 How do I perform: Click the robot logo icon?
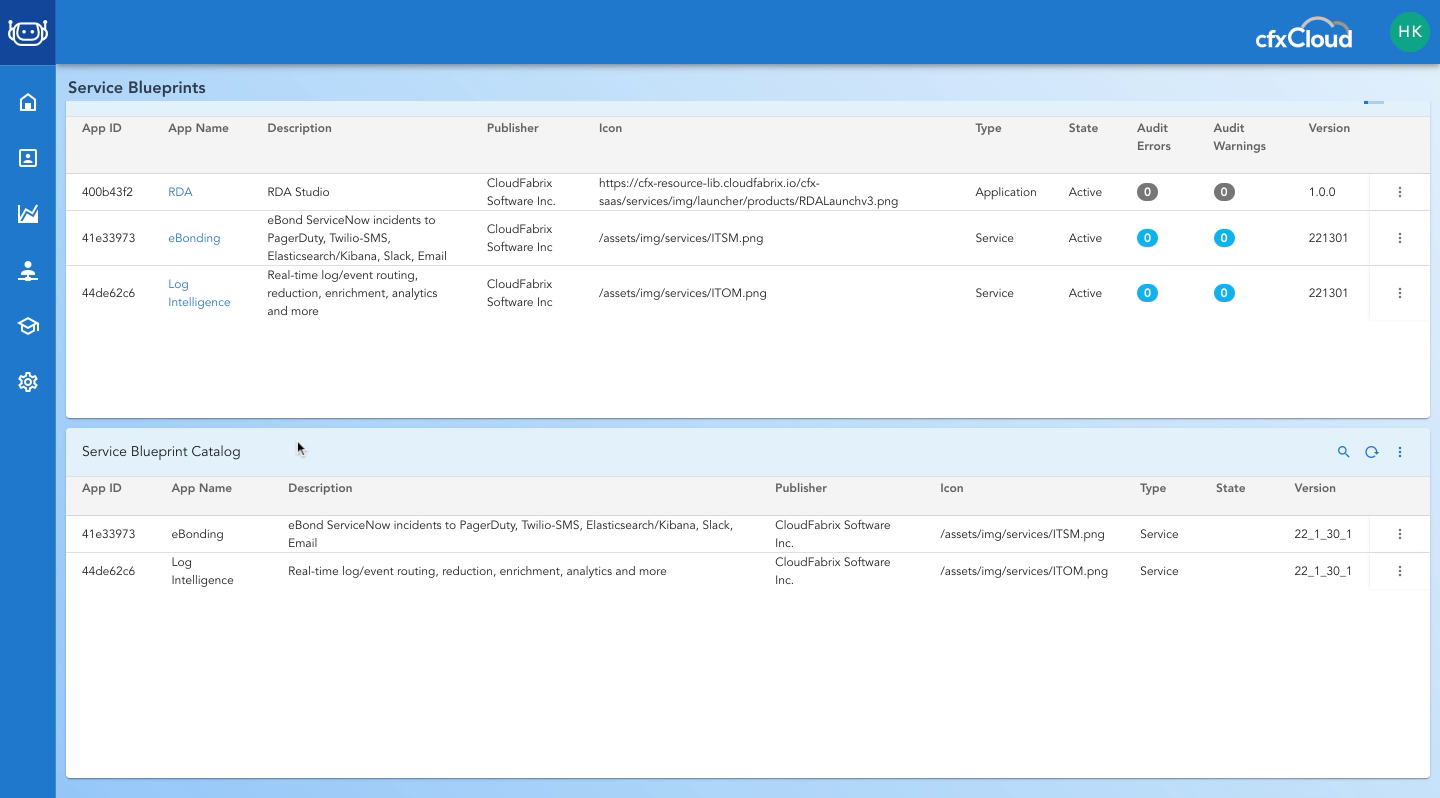point(28,32)
